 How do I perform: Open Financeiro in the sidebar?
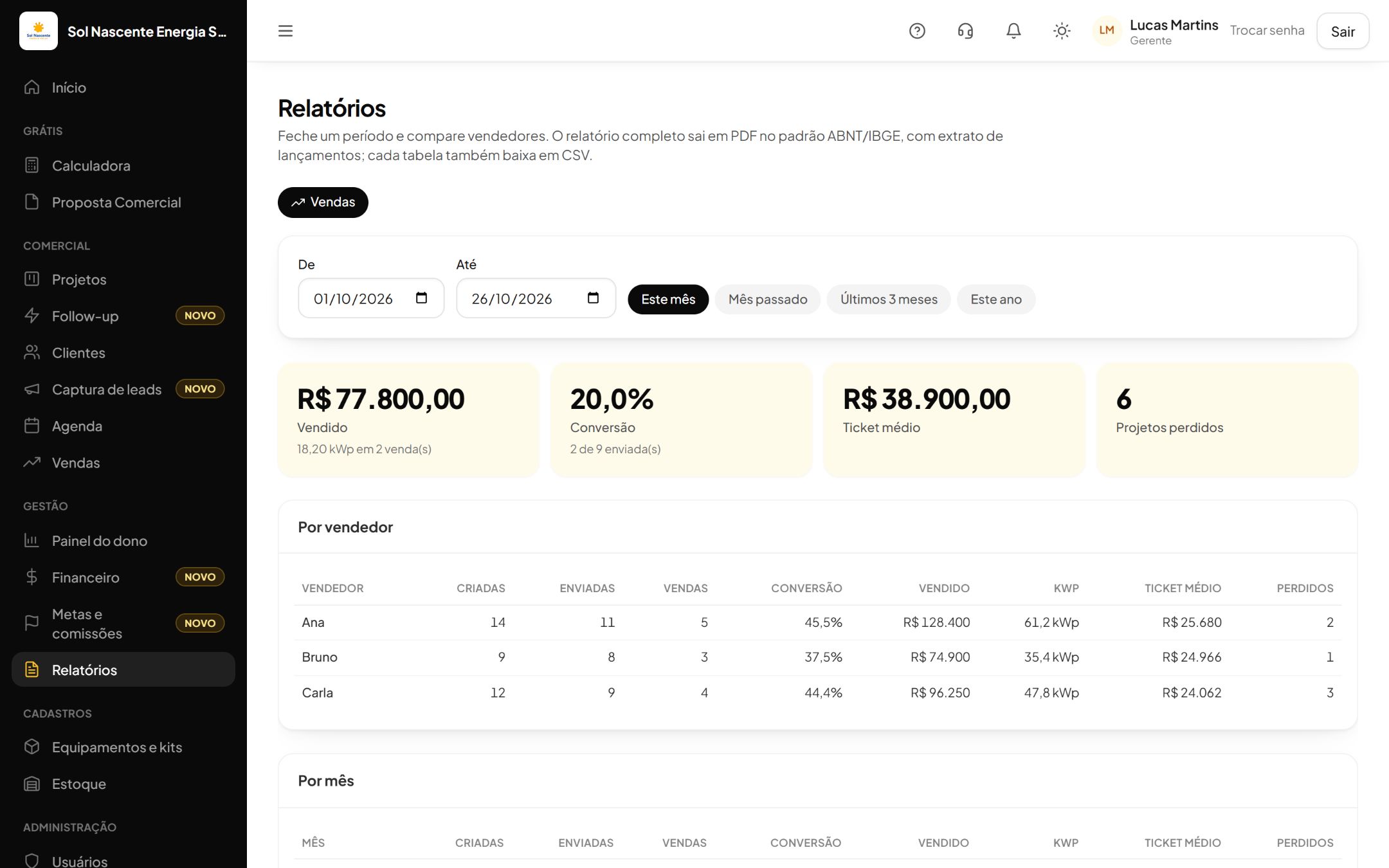pos(123,577)
